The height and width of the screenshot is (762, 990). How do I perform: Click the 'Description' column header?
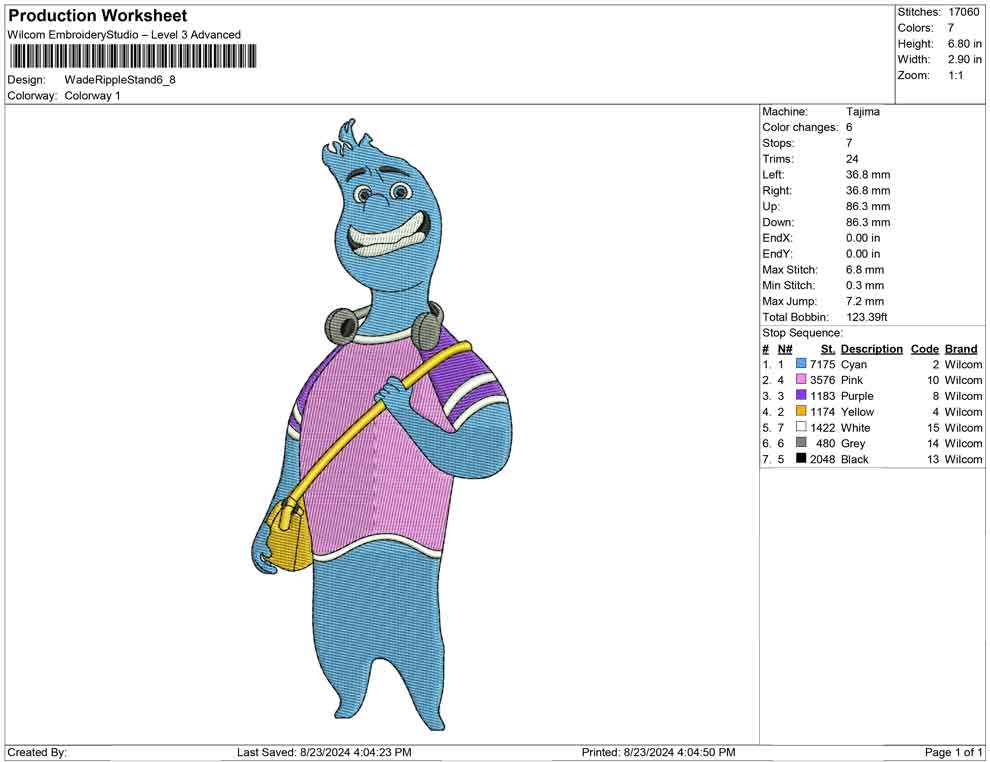pyautogui.click(x=871, y=348)
